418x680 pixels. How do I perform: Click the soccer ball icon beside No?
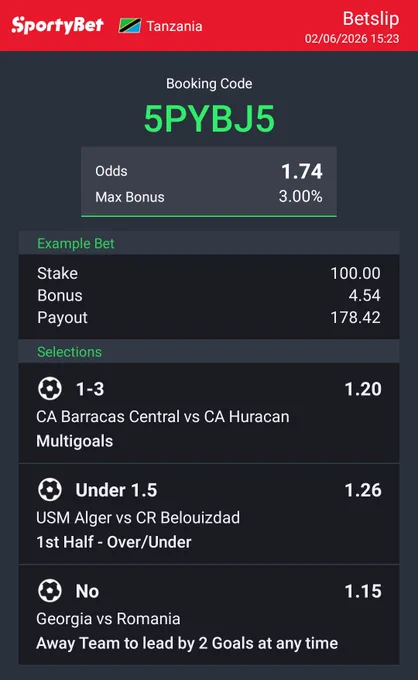point(50,591)
